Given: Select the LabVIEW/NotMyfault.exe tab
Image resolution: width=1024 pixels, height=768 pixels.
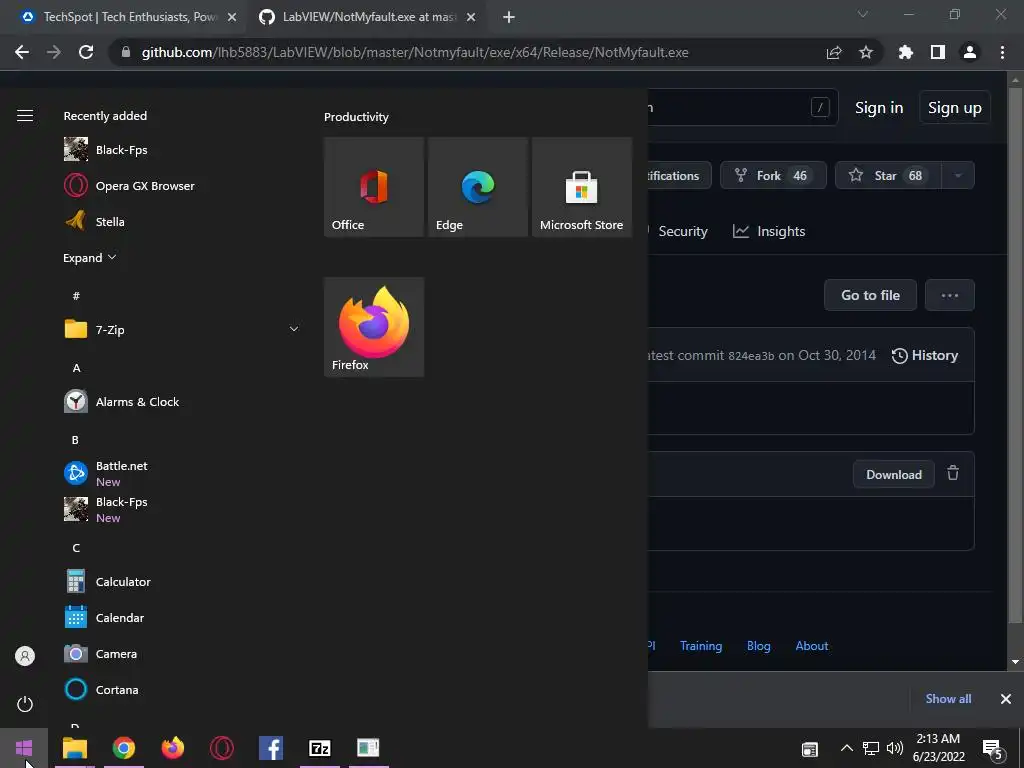Looking at the screenshot, I should (366, 17).
